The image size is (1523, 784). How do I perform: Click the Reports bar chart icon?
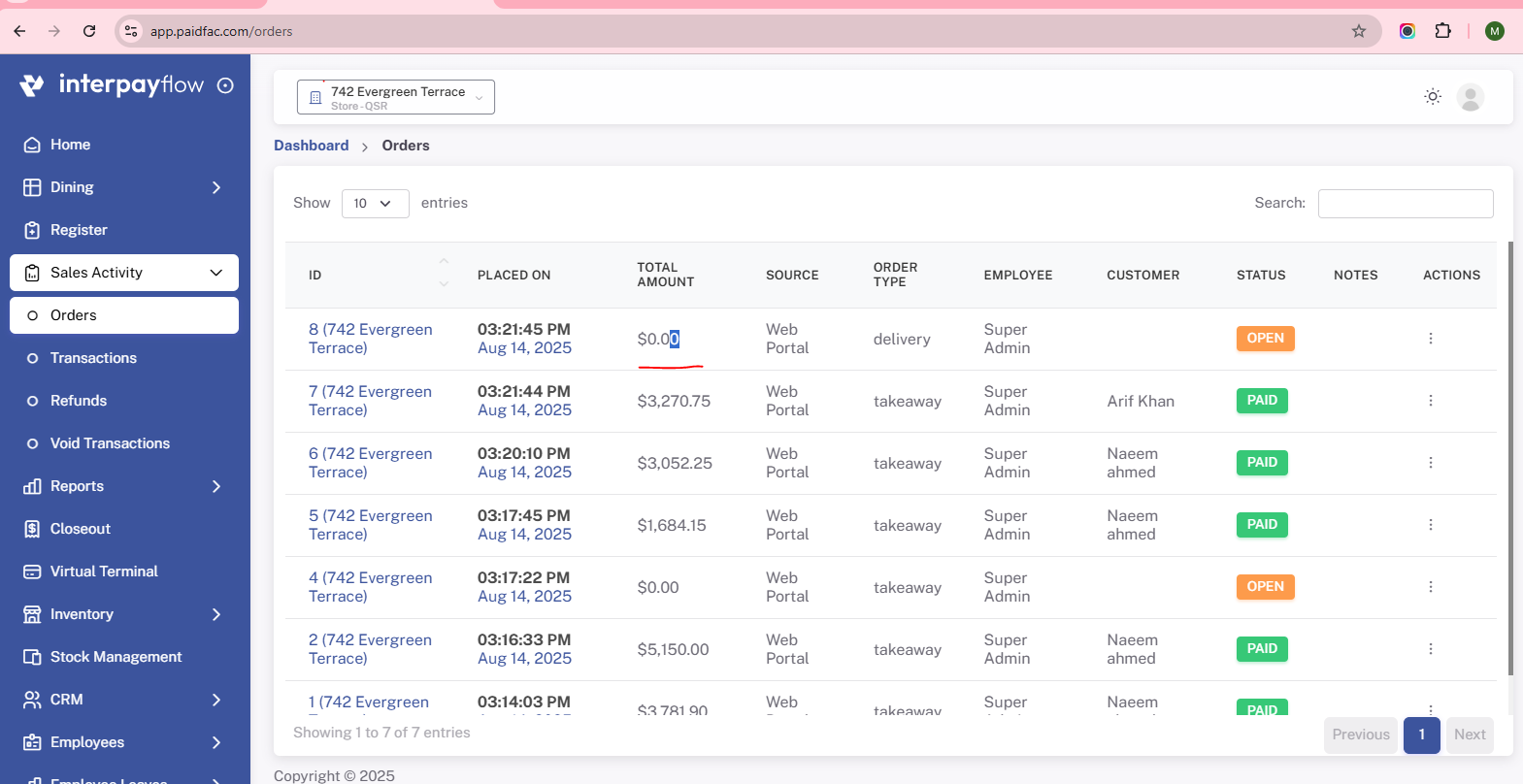(x=32, y=486)
